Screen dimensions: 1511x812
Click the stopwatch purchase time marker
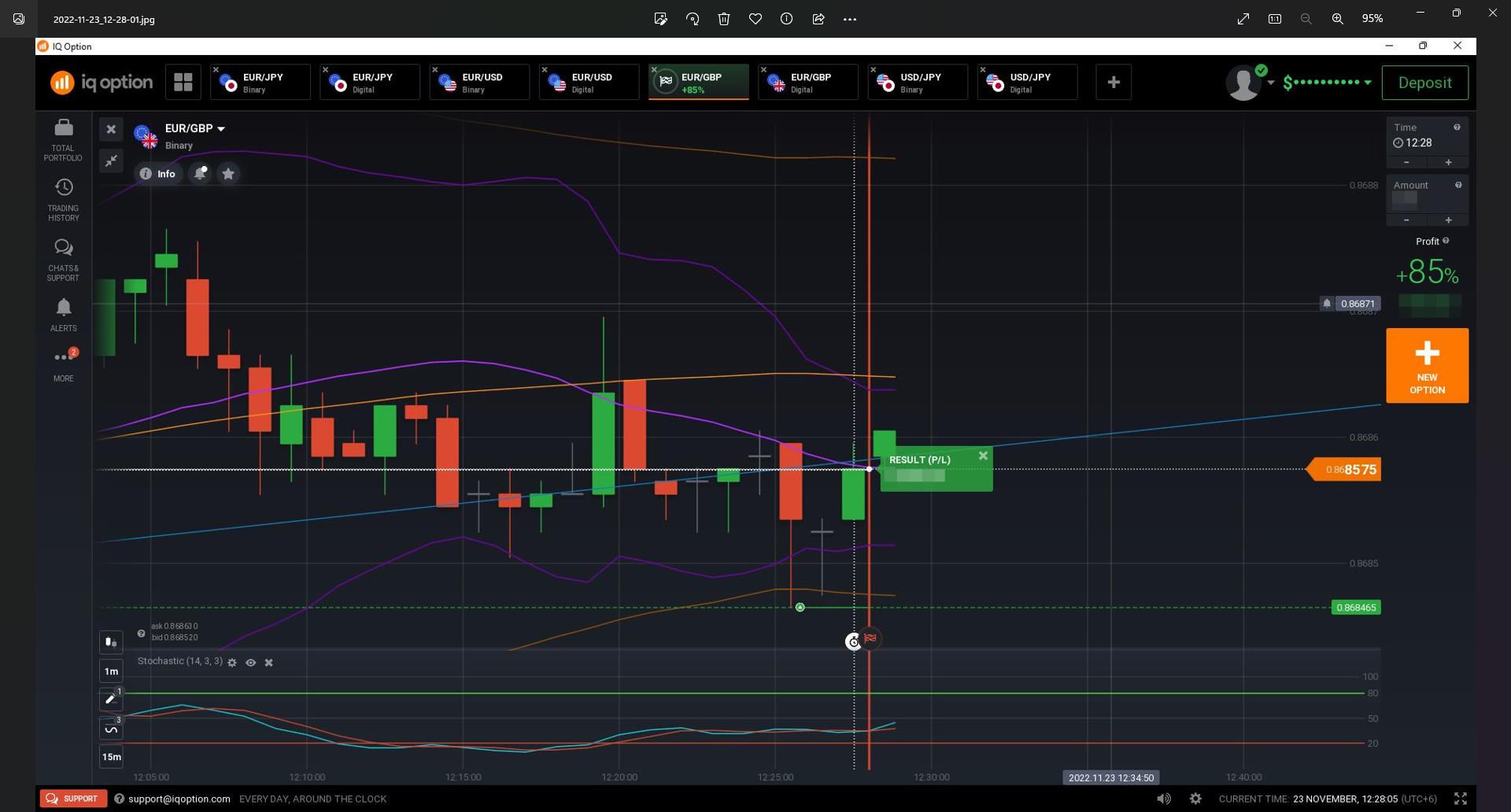[x=853, y=642]
